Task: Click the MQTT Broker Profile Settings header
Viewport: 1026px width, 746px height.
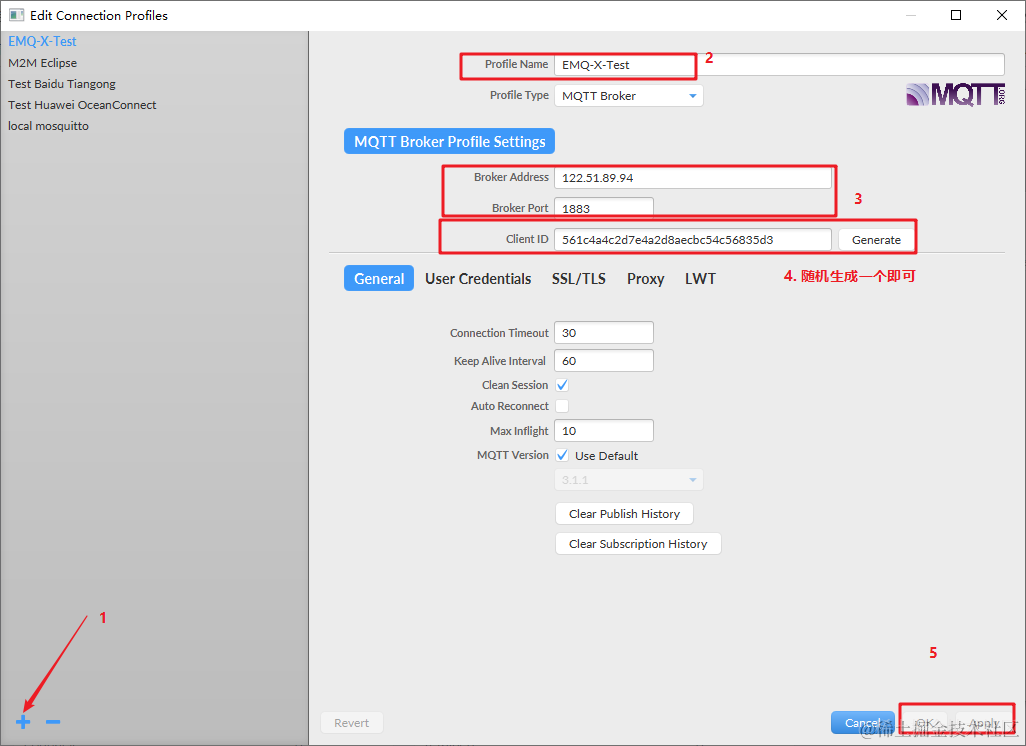Action: point(450,141)
